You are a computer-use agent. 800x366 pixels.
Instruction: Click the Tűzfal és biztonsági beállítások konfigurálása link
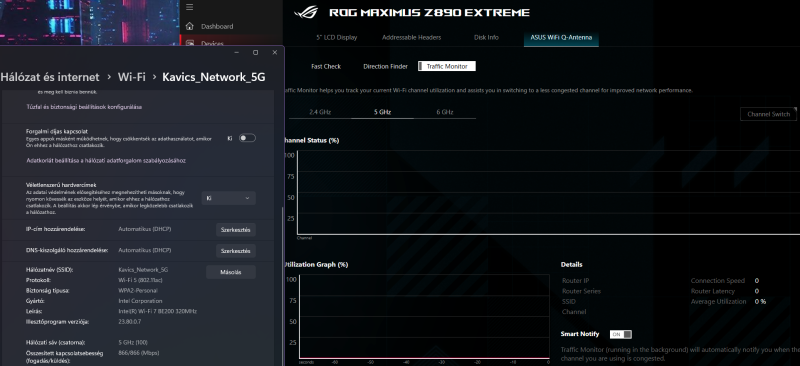coord(84,107)
